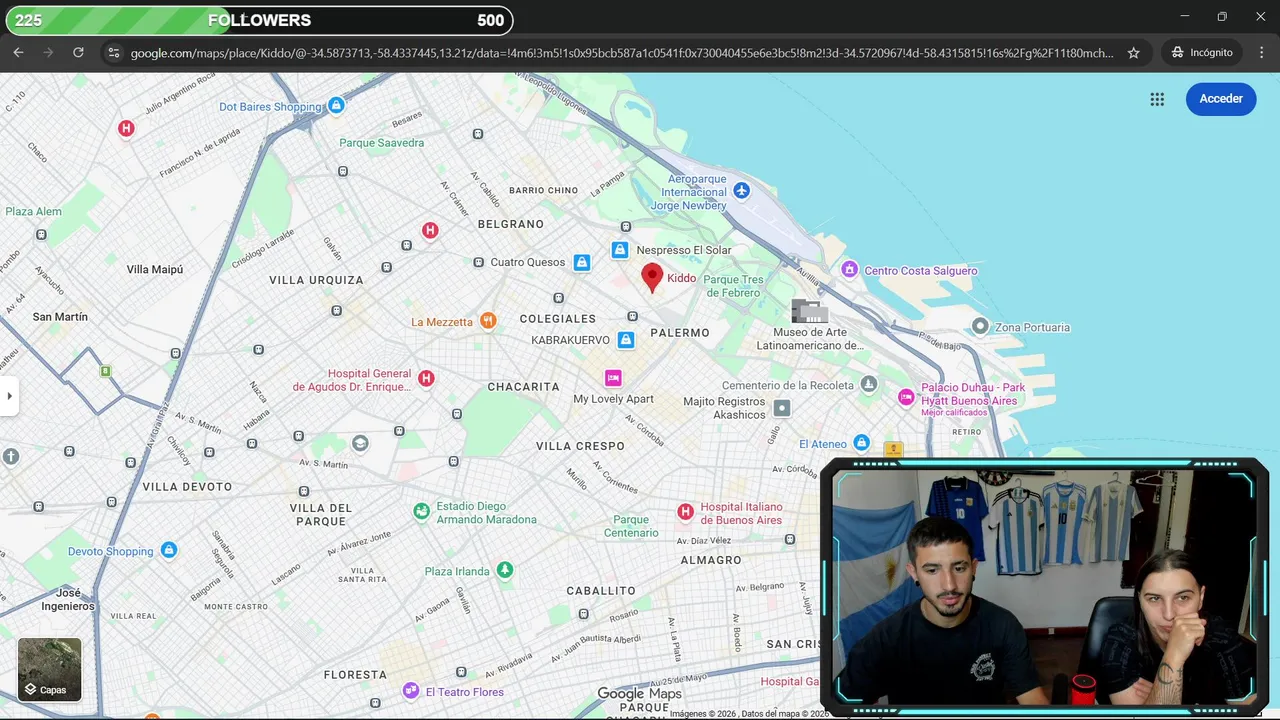Click the CABALLITO neighborhood label

pos(601,591)
